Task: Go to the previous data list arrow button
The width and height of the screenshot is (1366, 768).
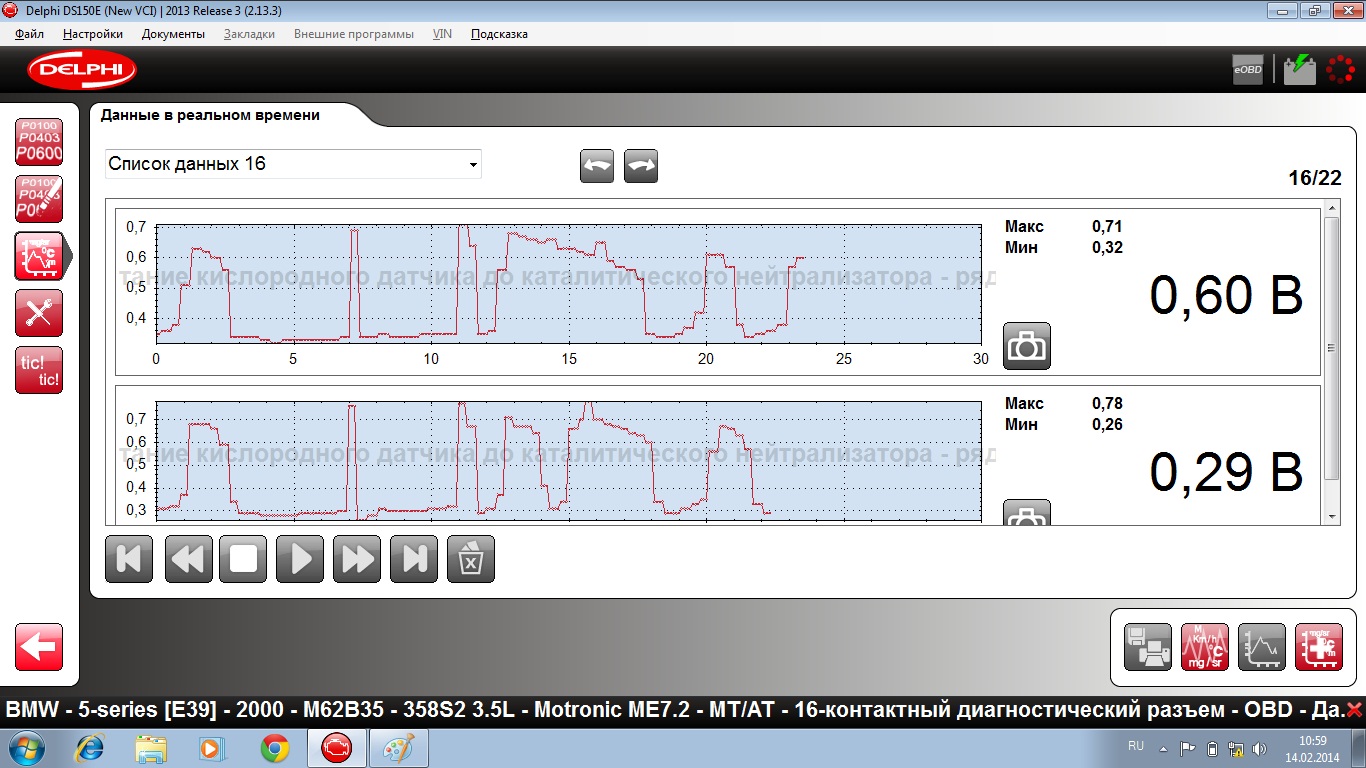Action: 597,166
